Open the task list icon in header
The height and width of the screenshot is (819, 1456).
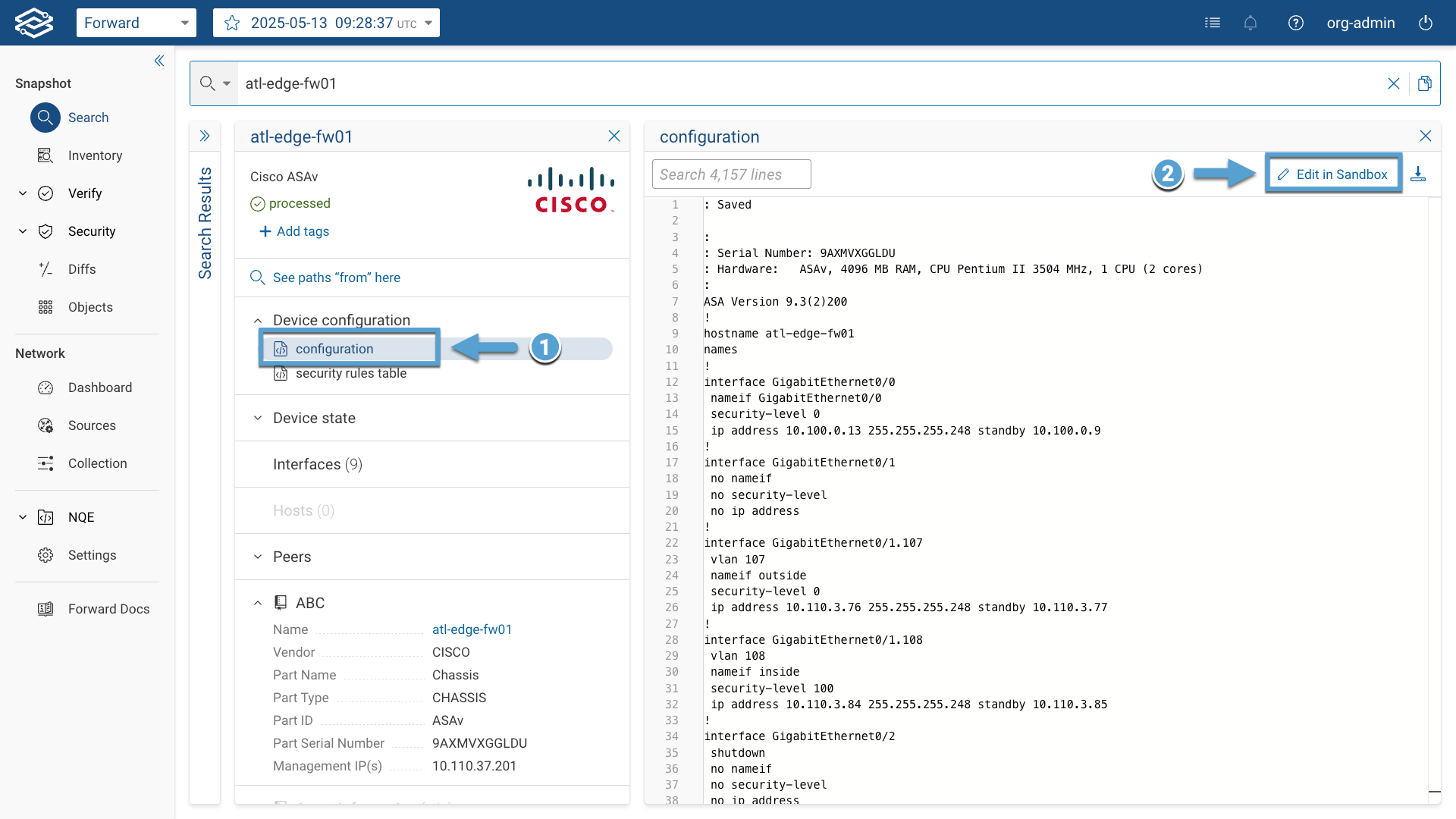1213,23
